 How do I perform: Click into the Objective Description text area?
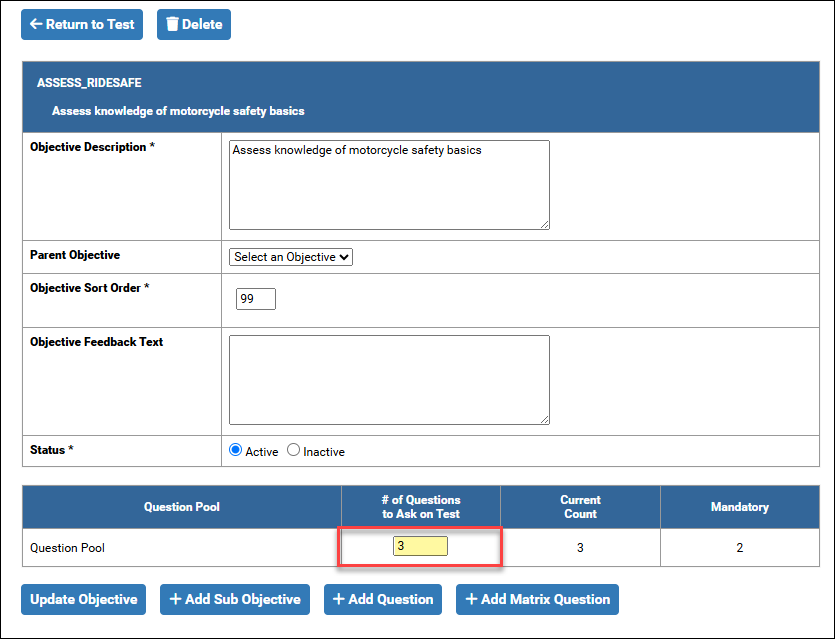point(389,185)
